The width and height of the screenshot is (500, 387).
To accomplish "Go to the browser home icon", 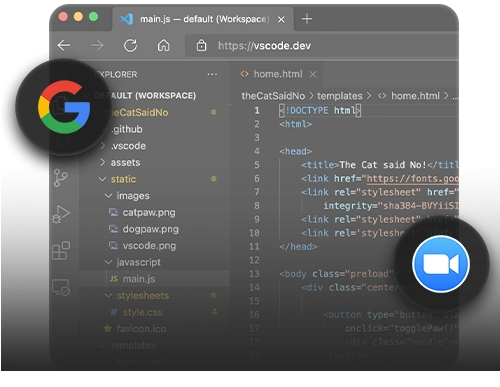I will click(163, 45).
